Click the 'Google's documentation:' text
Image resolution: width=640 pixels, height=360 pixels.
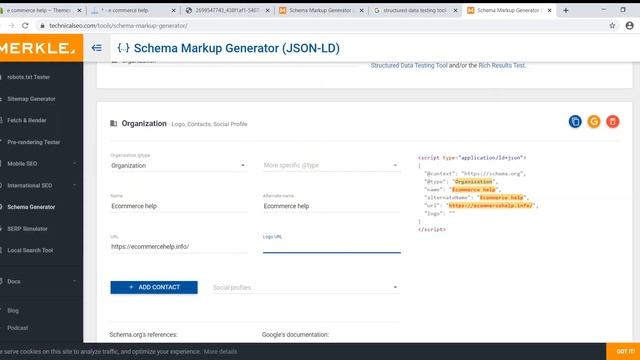[295, 334]
